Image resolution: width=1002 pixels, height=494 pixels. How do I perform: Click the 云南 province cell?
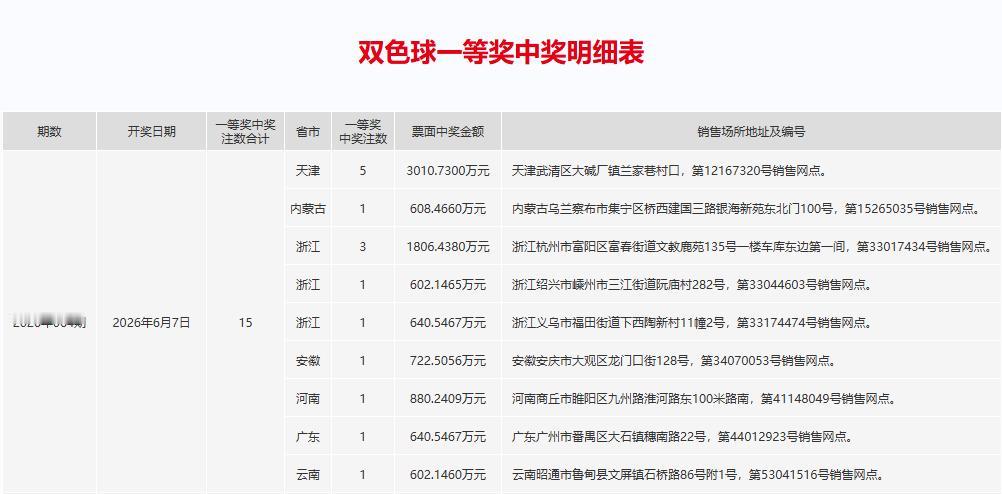point(308,475)
